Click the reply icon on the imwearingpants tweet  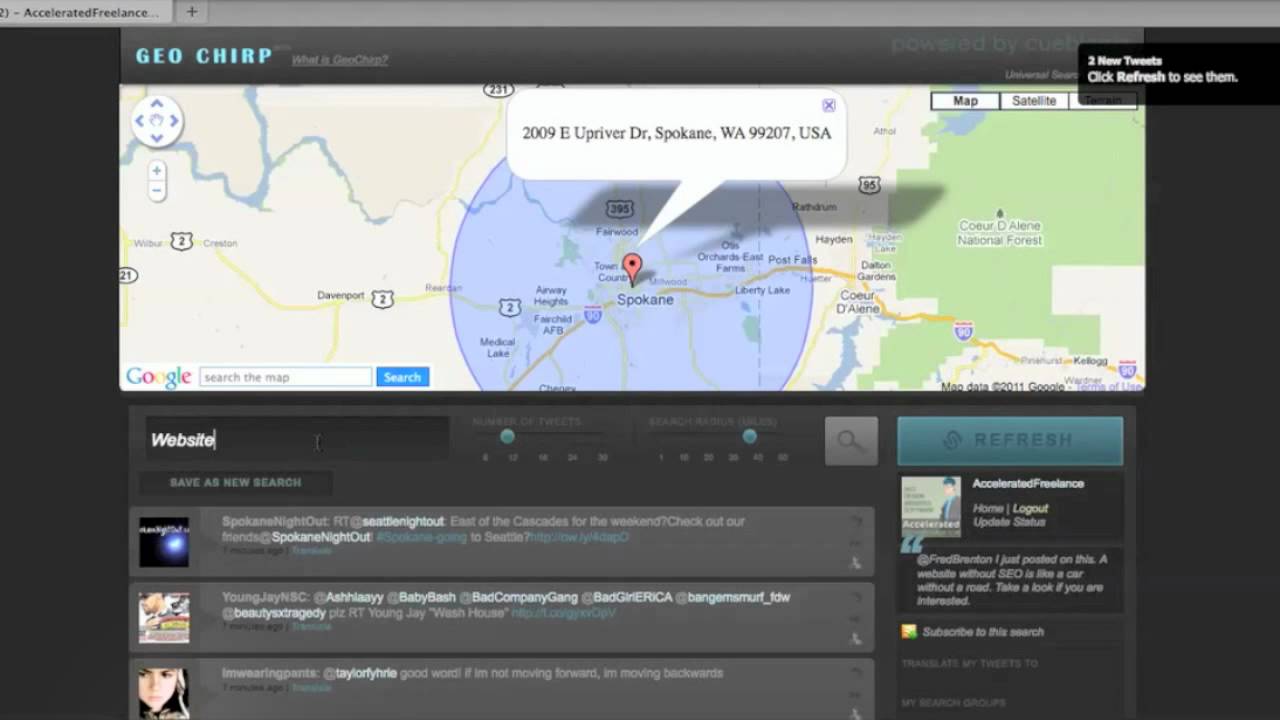[856, 673]
